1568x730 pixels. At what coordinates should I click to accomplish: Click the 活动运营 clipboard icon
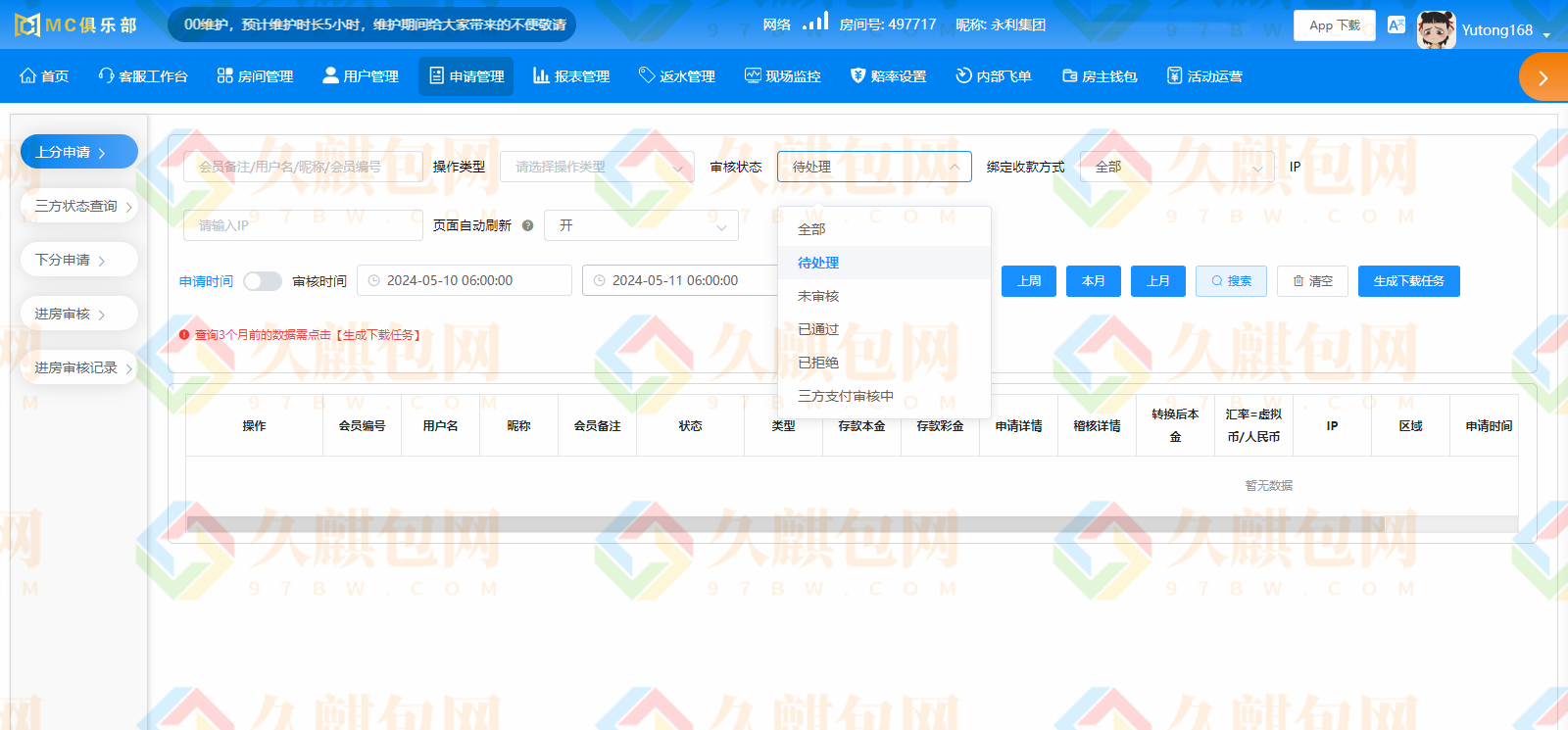(1174, 75)
